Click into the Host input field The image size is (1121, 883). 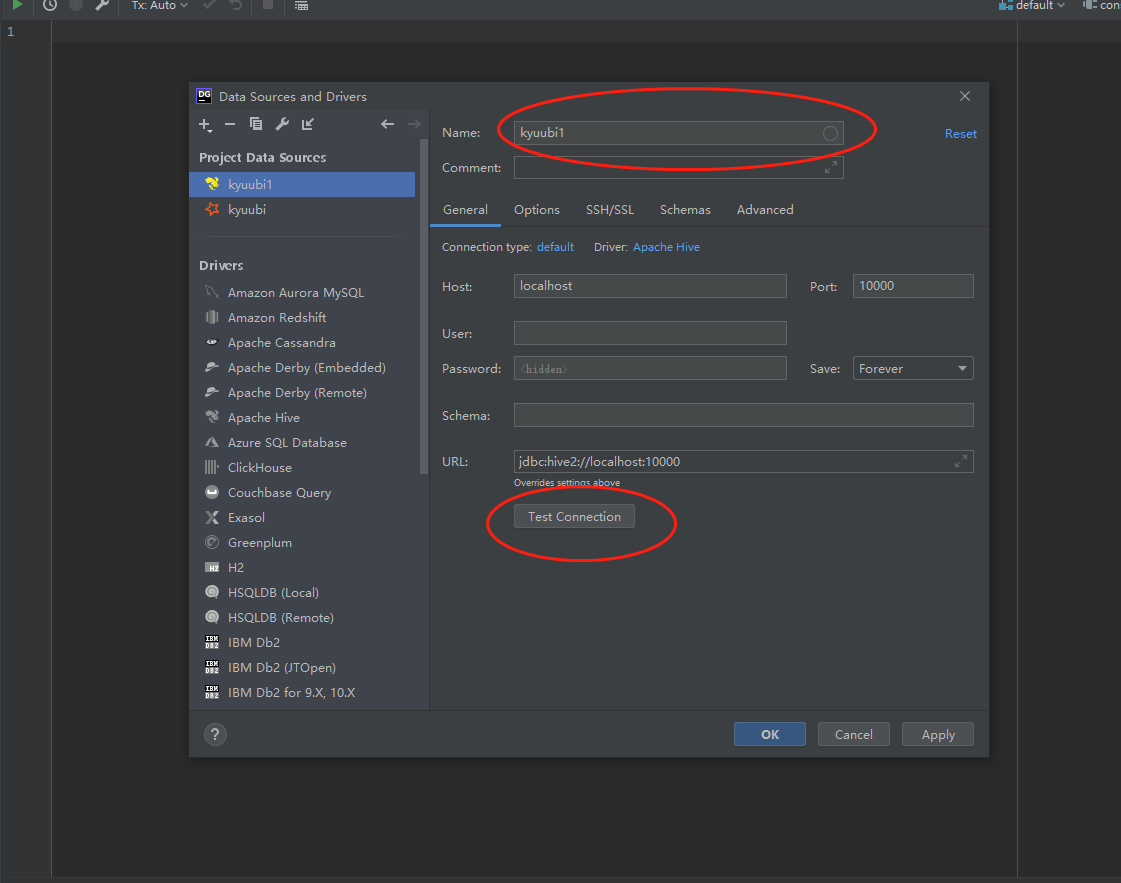[x=650, y=286]
